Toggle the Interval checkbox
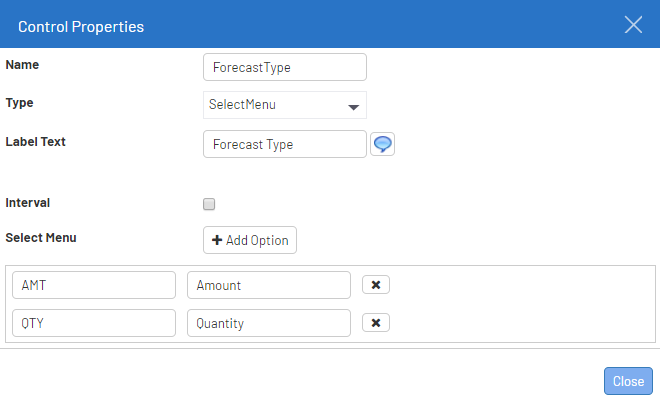 pyautogui.click(x=209, y=204)
